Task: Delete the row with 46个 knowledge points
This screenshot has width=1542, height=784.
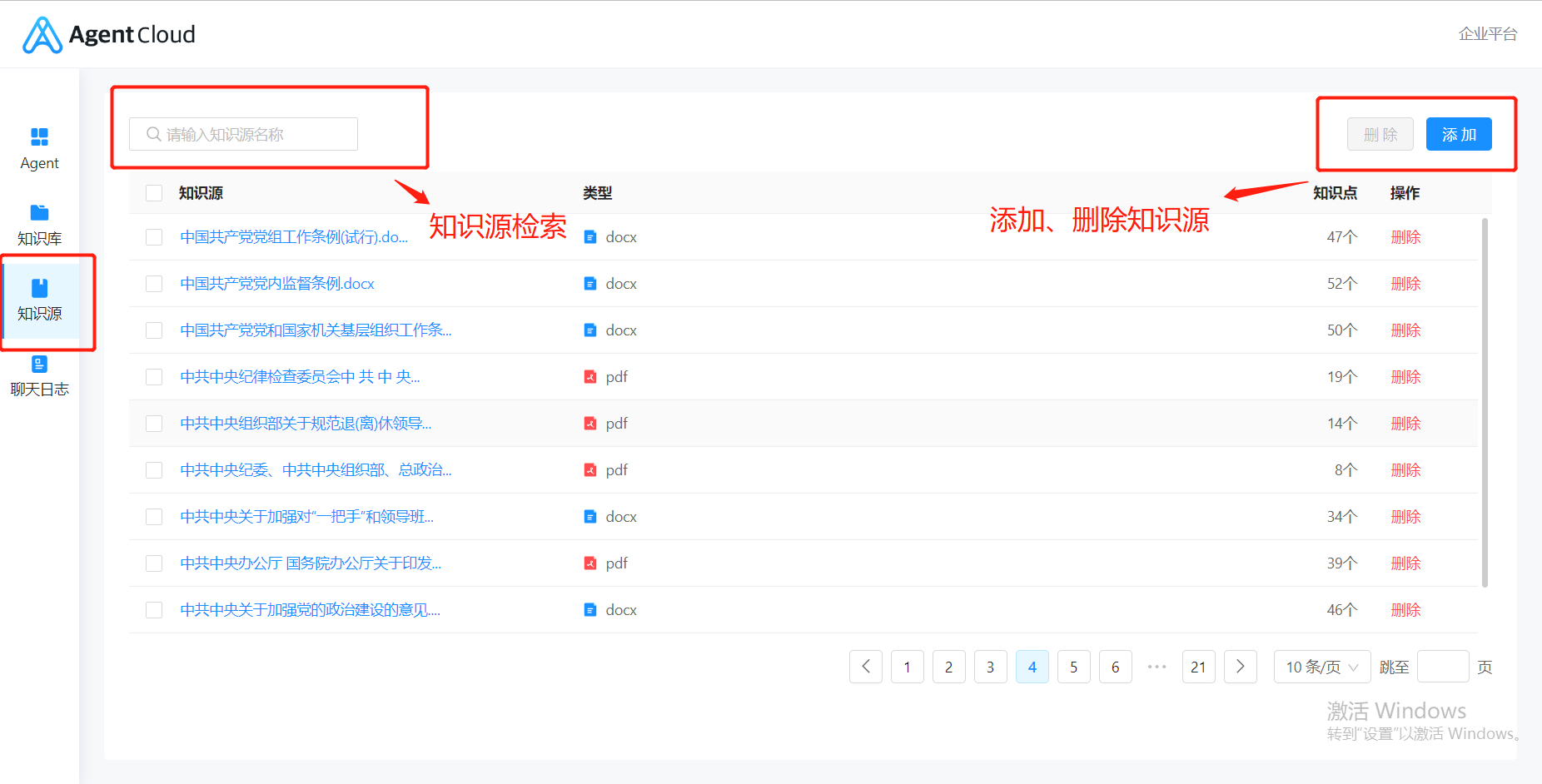Action: point(1405,610)
